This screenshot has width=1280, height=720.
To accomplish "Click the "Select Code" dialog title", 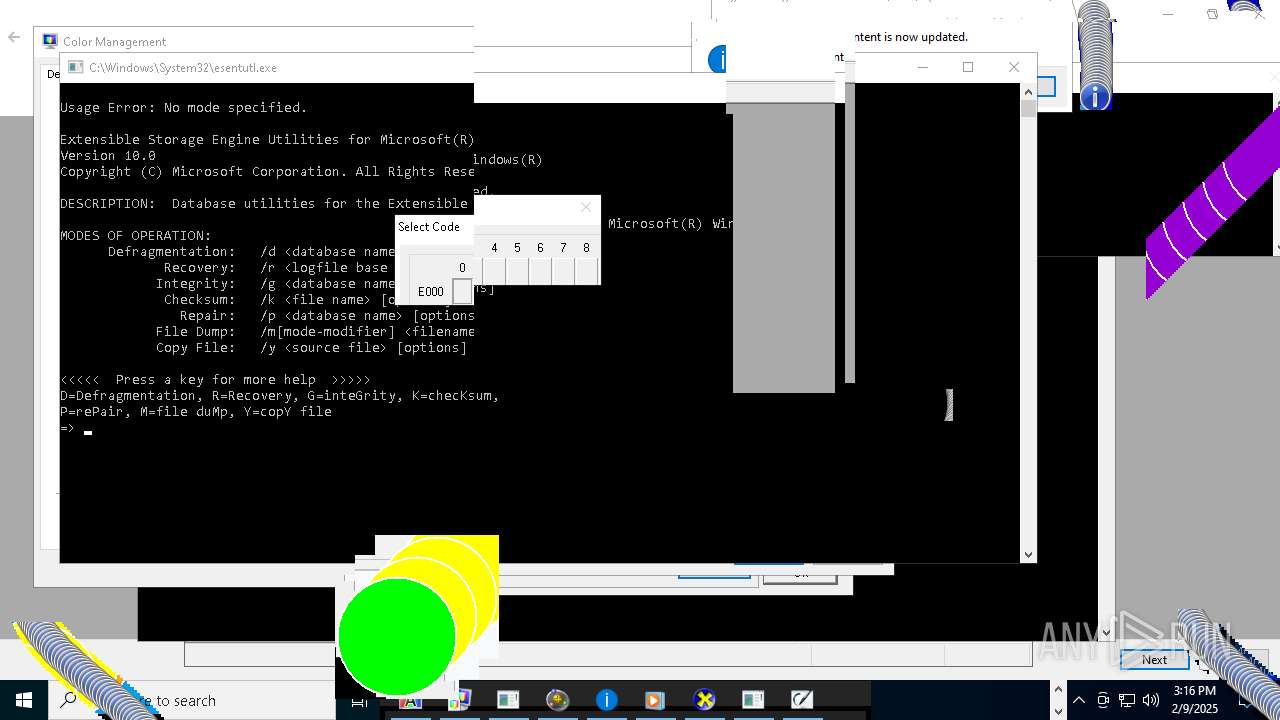I will (x=429, y=227).
